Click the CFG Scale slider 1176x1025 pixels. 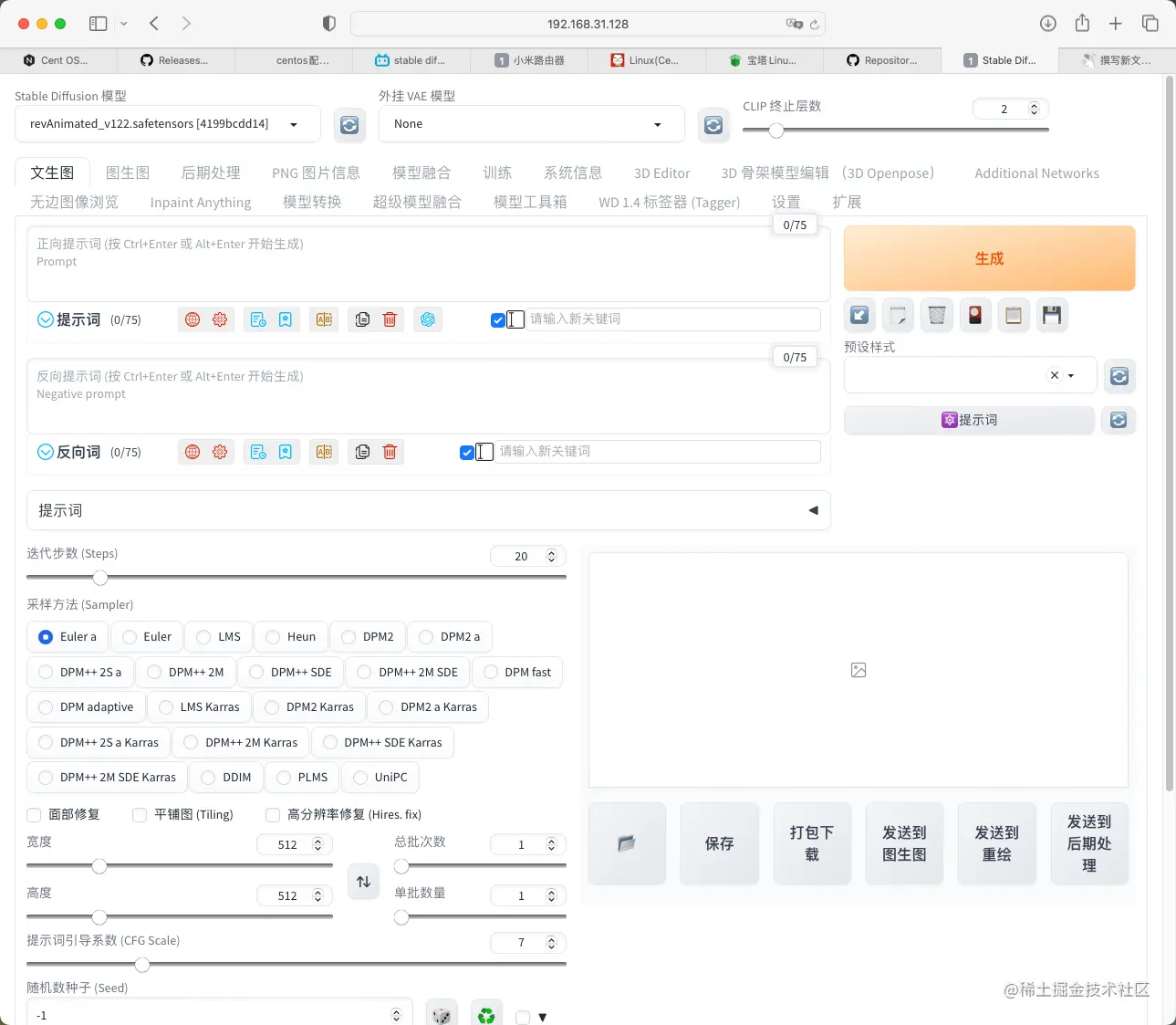coord(297,965)
